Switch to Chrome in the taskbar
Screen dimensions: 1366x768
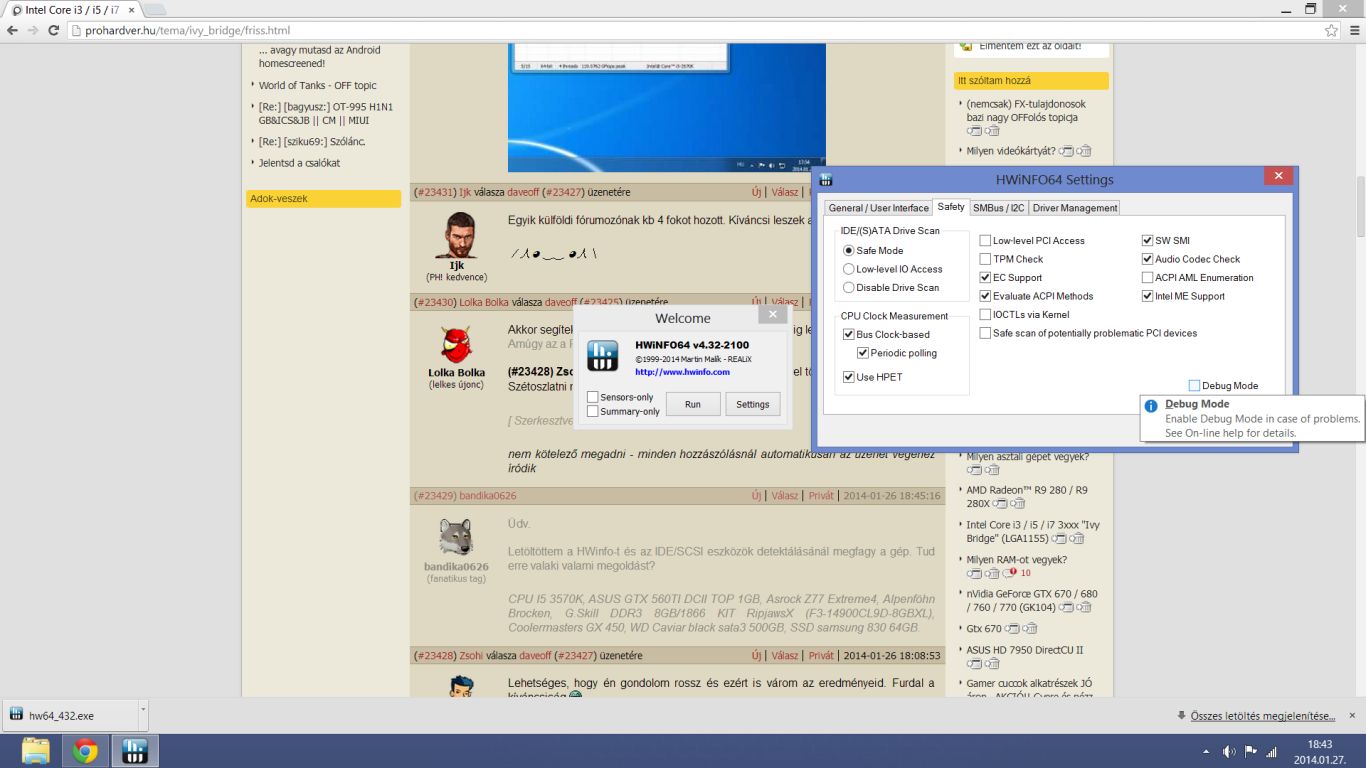click(85, 751)
